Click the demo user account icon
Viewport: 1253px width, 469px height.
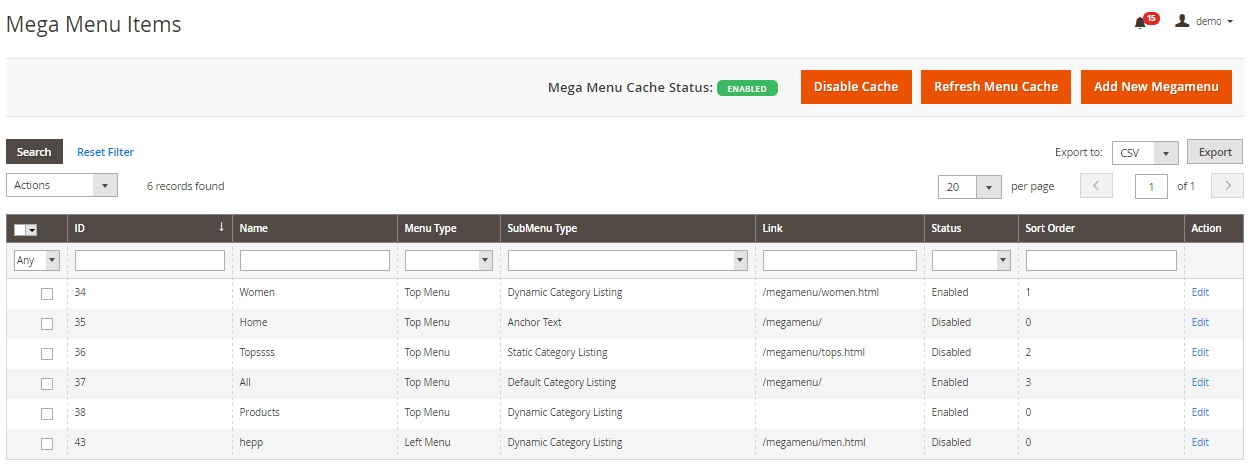tap(1182, 21)
